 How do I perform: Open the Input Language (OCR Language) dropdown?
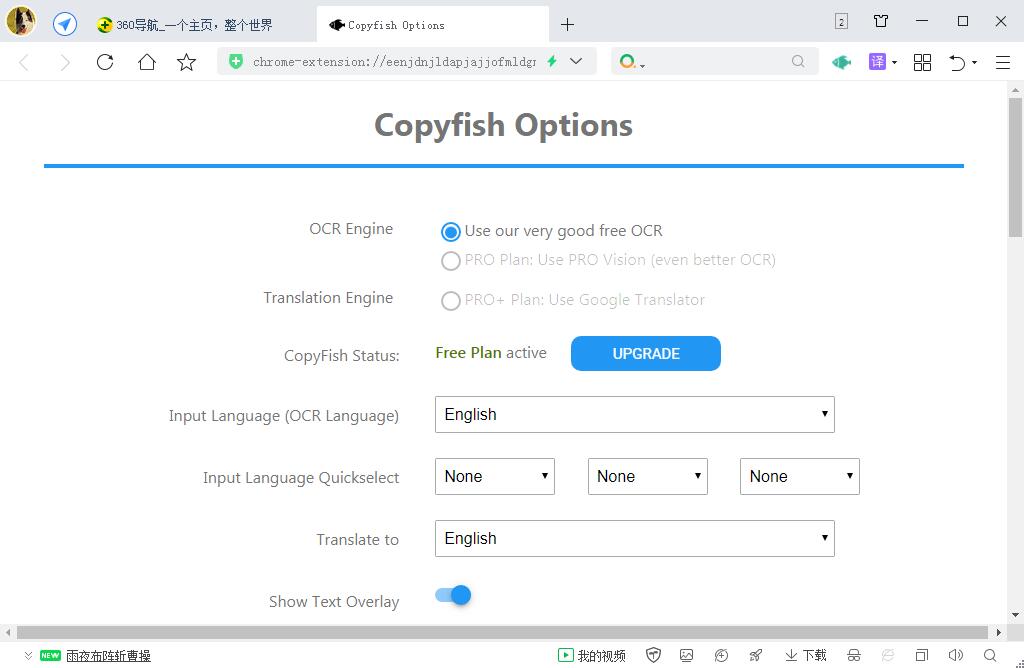pos(635,415)
